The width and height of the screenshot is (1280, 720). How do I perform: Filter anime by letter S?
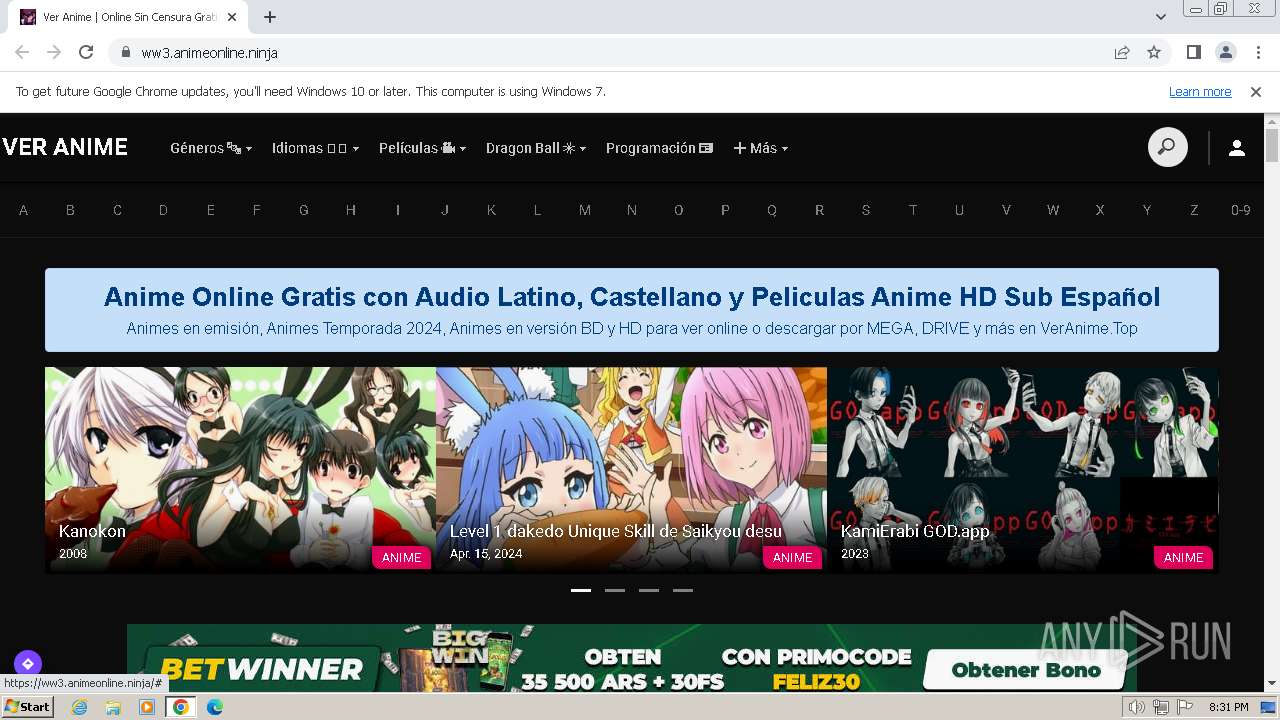point(866,210)
